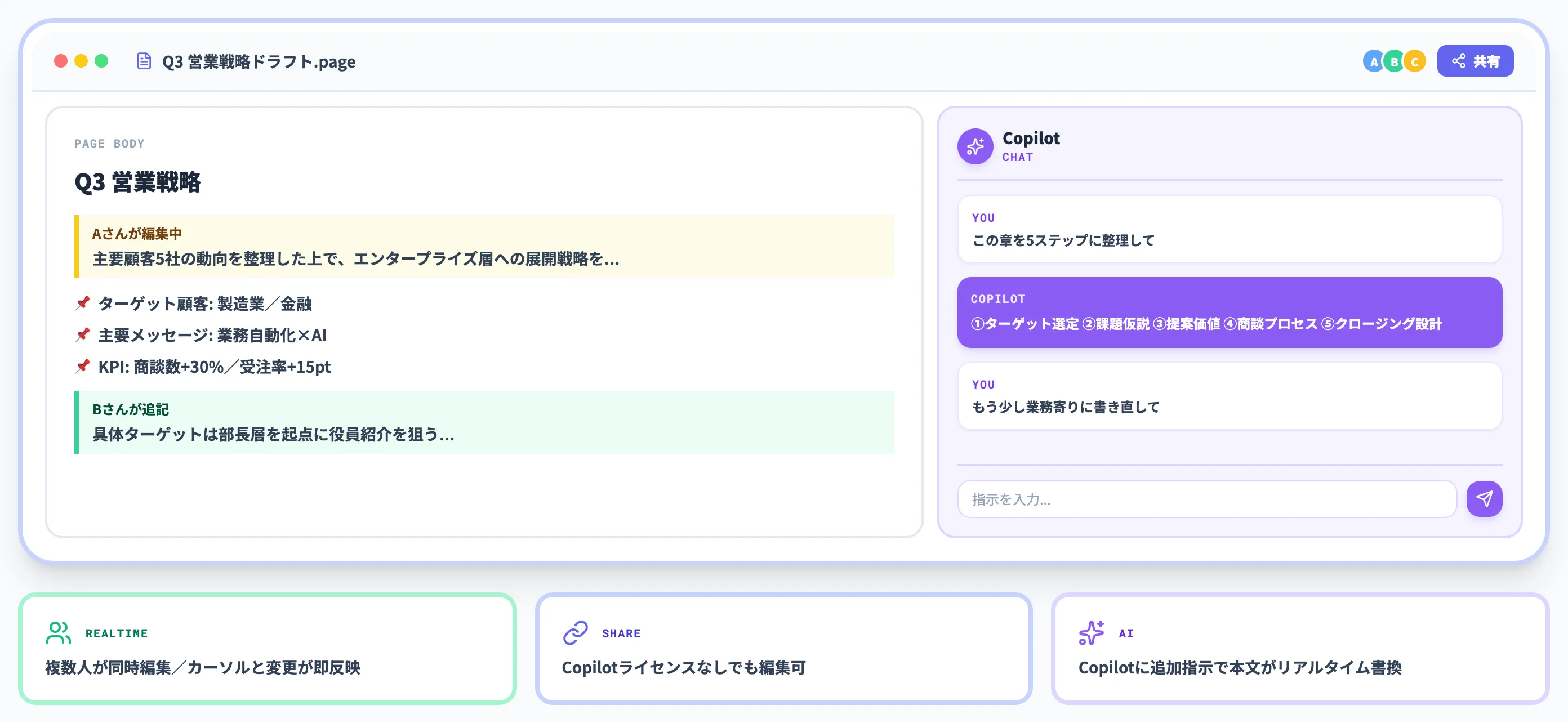
Task: Click pin icon beside 主要メッセージ
Action: pos(83,334)
